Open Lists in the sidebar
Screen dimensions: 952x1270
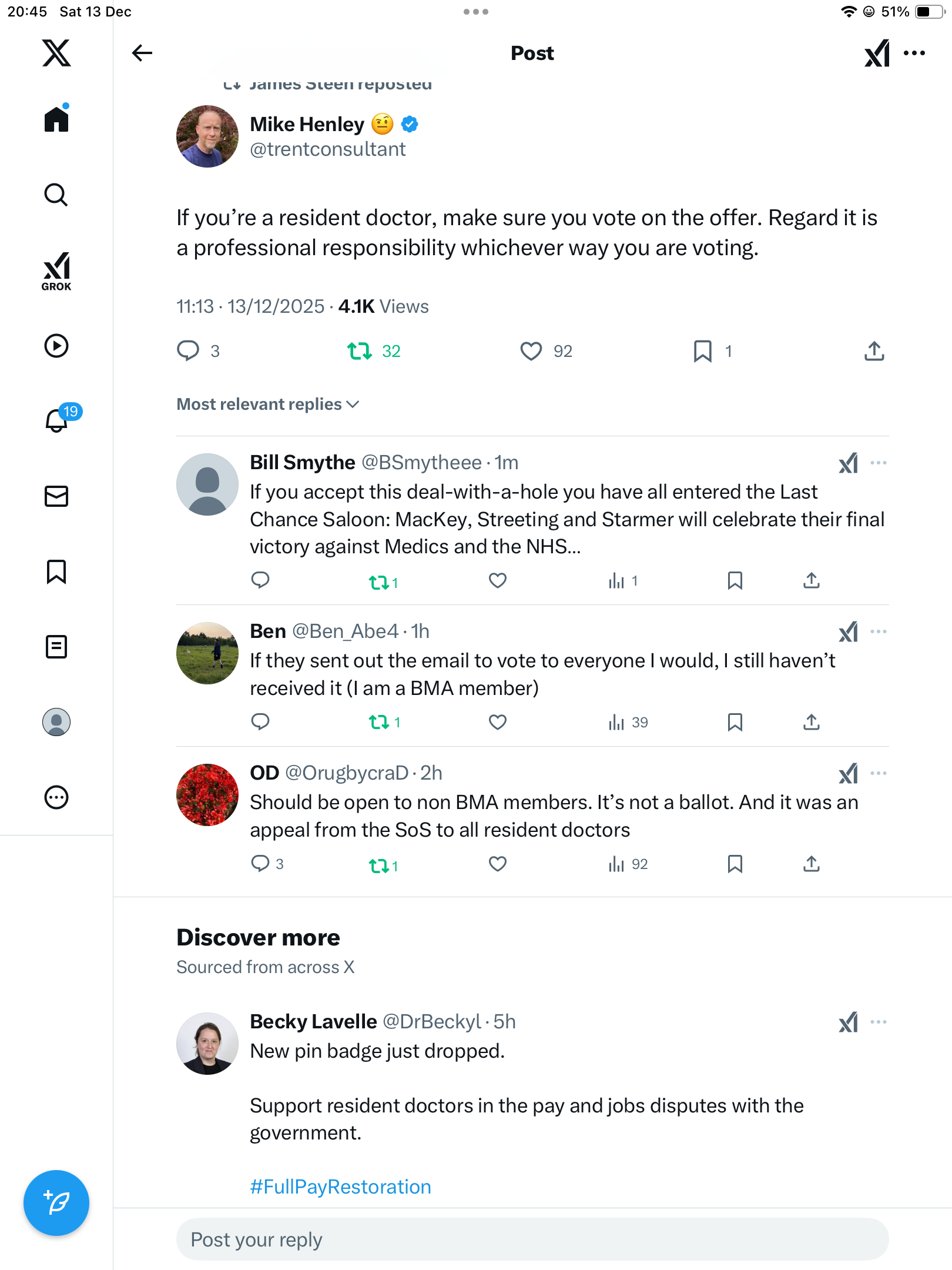(56, 647)
